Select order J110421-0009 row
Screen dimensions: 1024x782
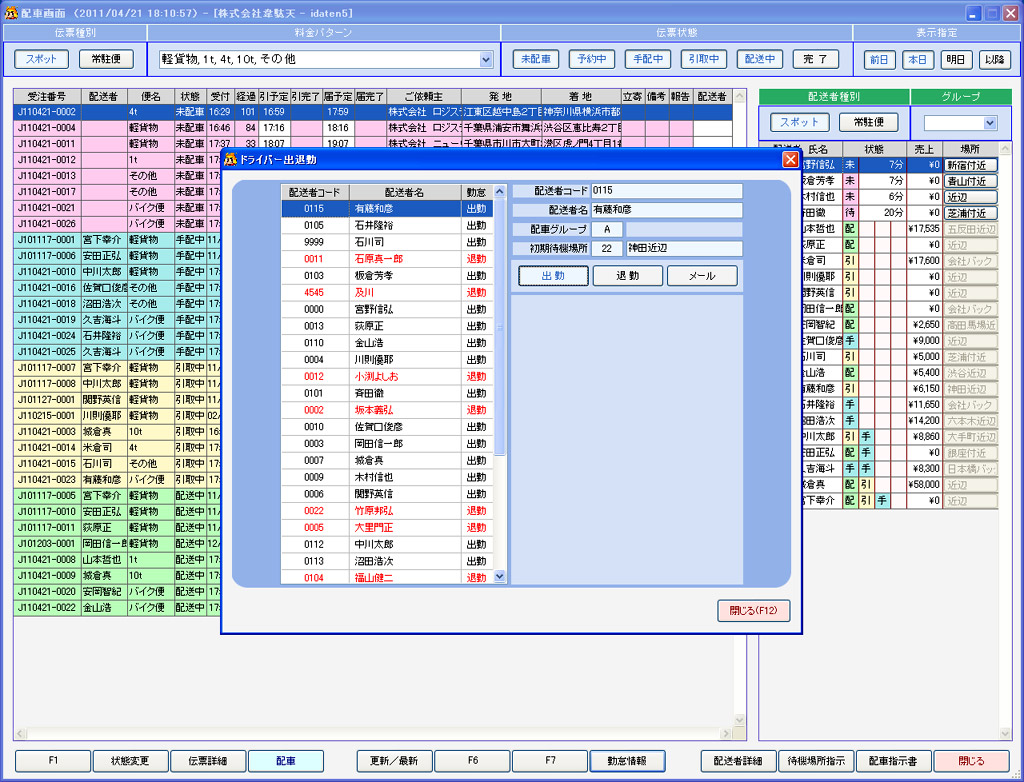coord(118,576)
